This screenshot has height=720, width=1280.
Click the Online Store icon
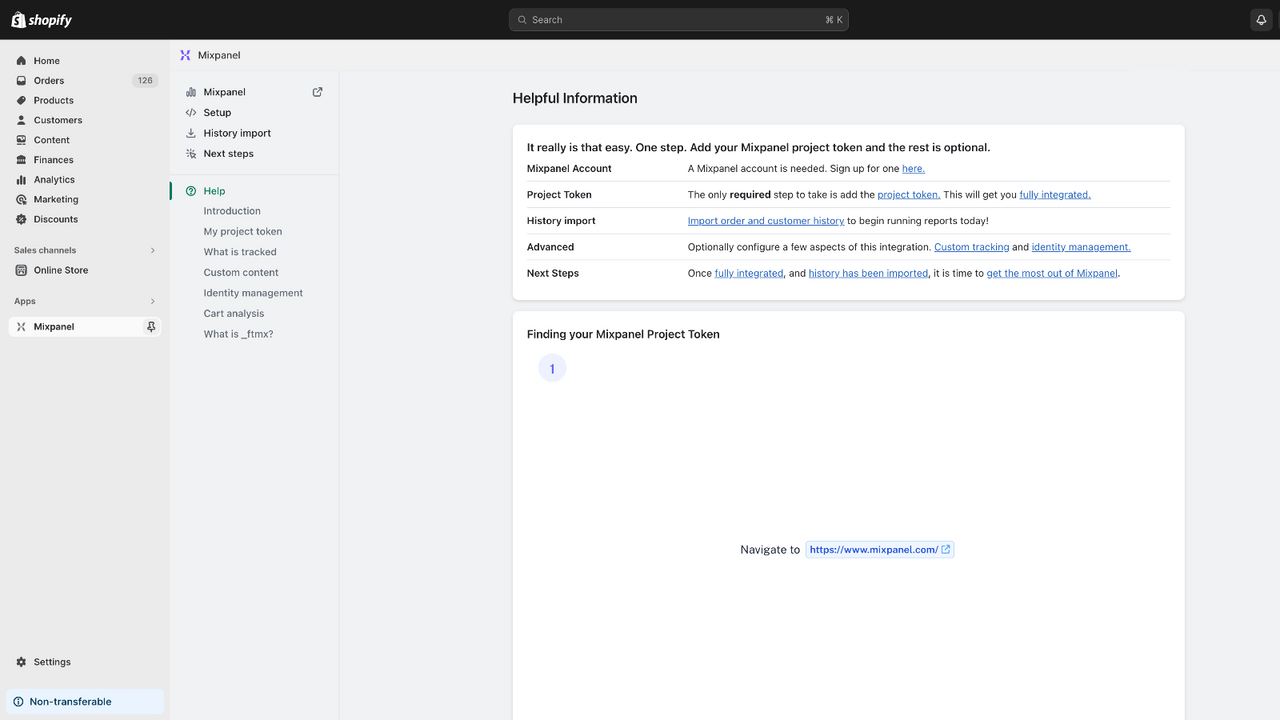pyautogui.click(x=21, y=270)
